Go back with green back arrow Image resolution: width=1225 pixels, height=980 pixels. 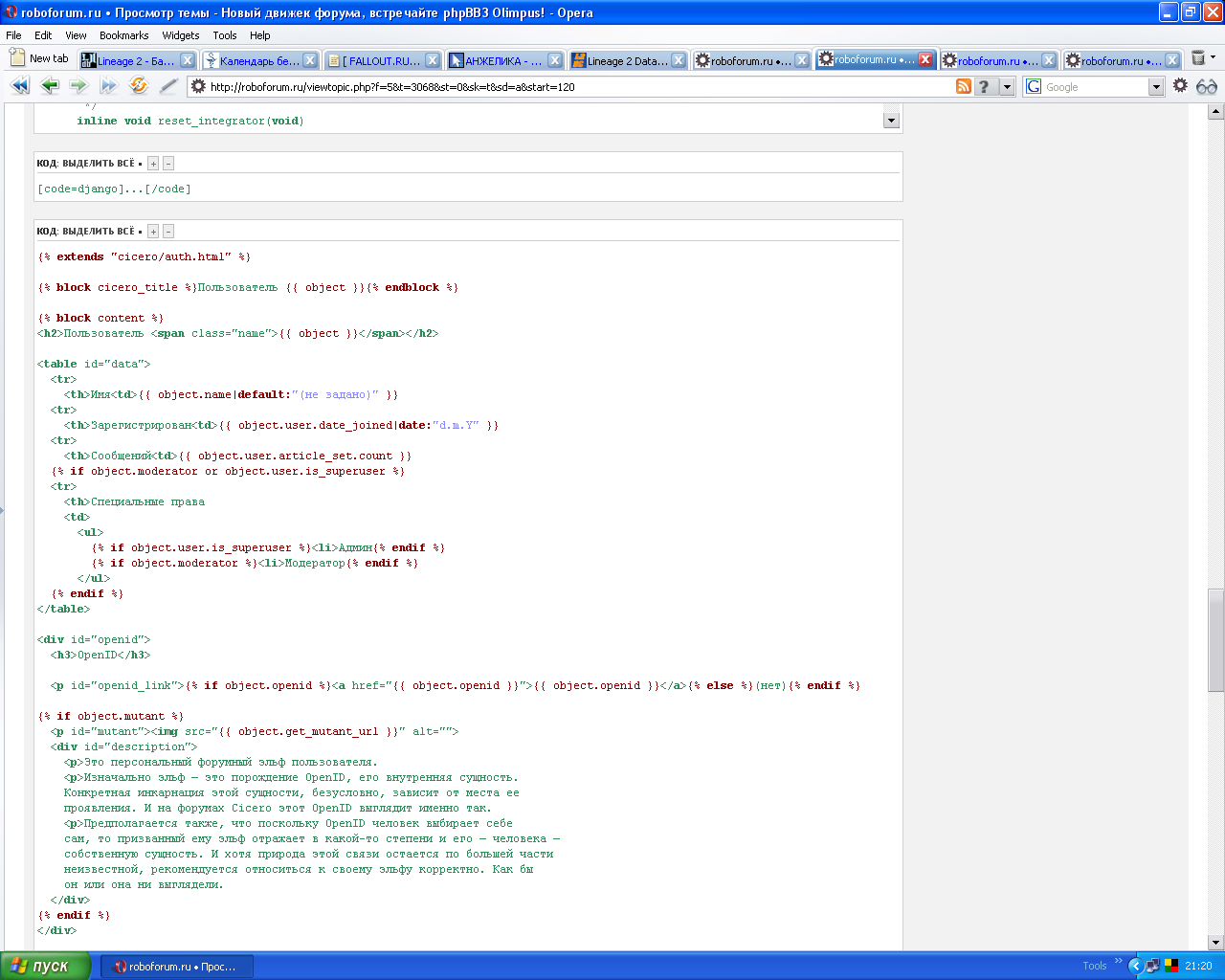(50, 86)
